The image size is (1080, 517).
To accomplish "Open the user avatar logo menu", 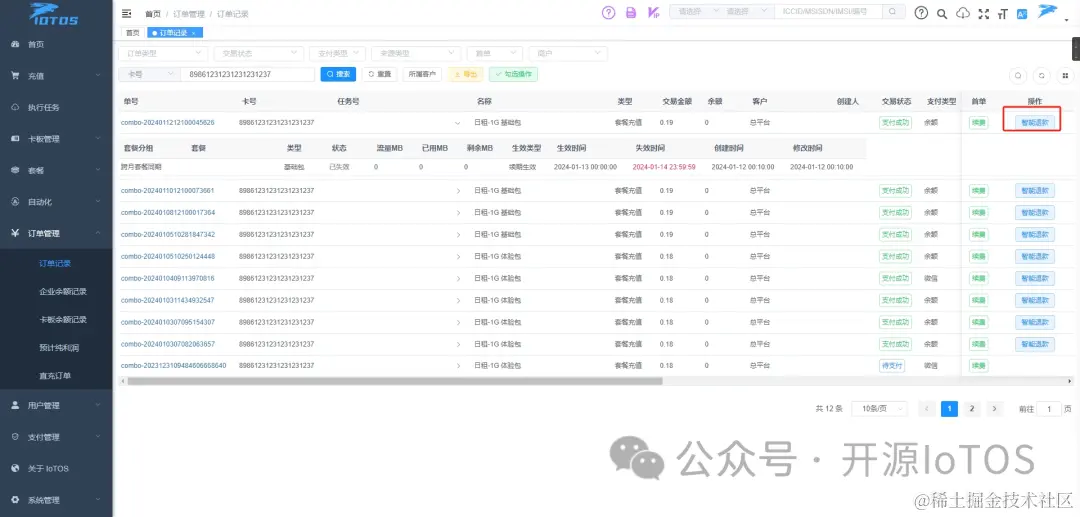I will 1049,12.
